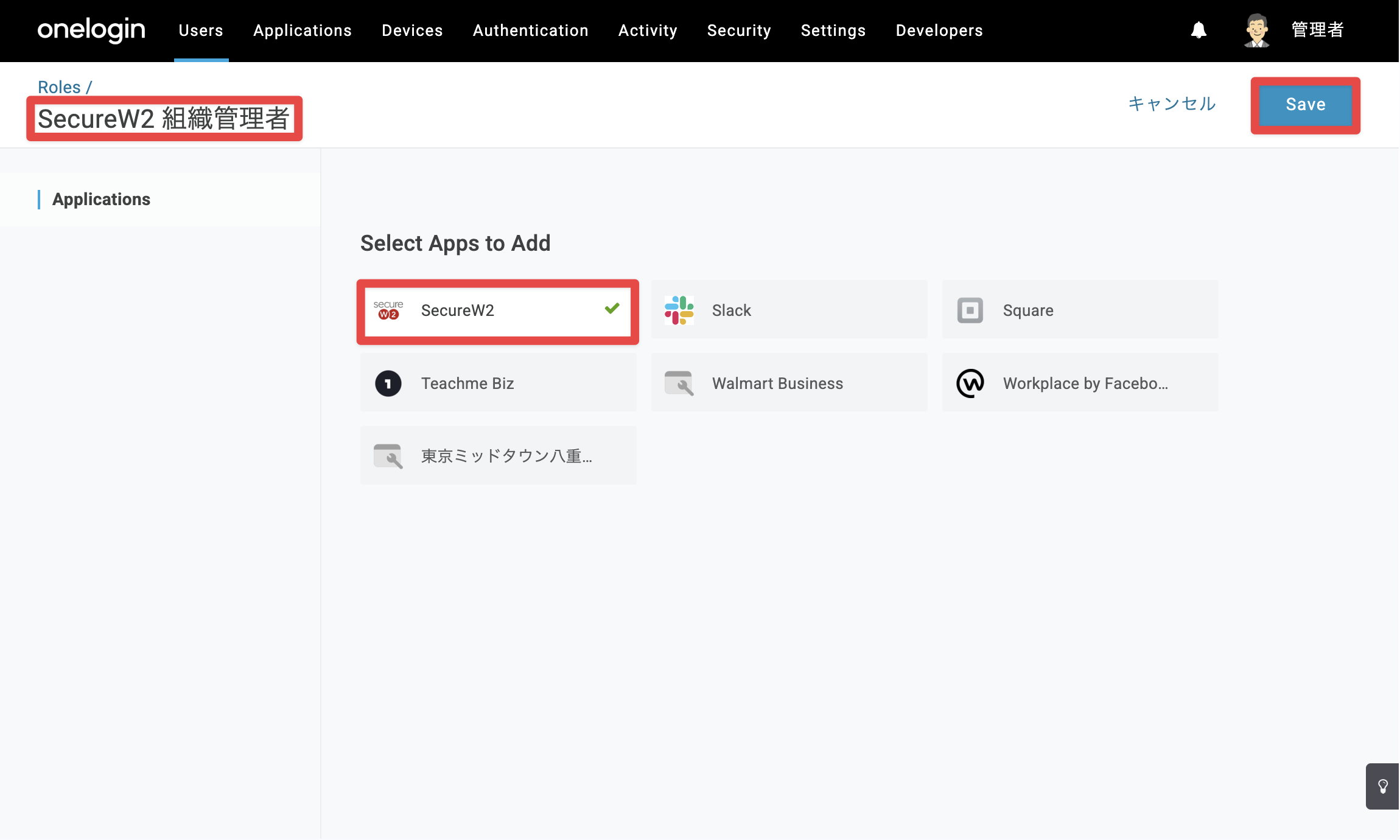Uncheck the SecureW2 green checkmark
Image resolution: width=1400 pixels, height=840 pixels.
(612, 309)
